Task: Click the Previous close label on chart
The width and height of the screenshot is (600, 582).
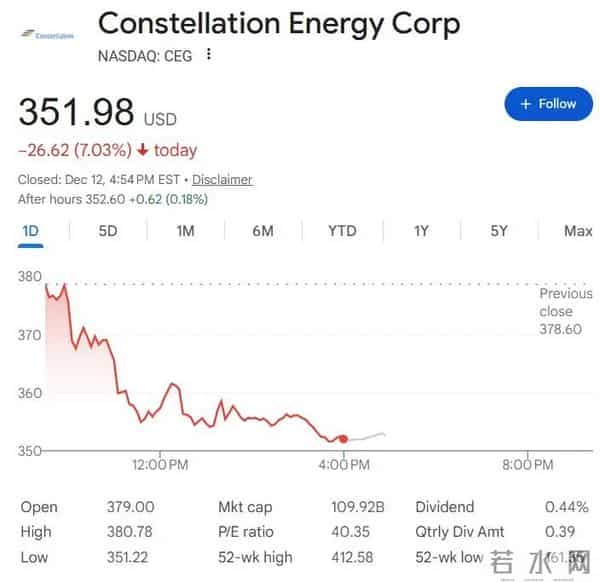Action: 566,302
